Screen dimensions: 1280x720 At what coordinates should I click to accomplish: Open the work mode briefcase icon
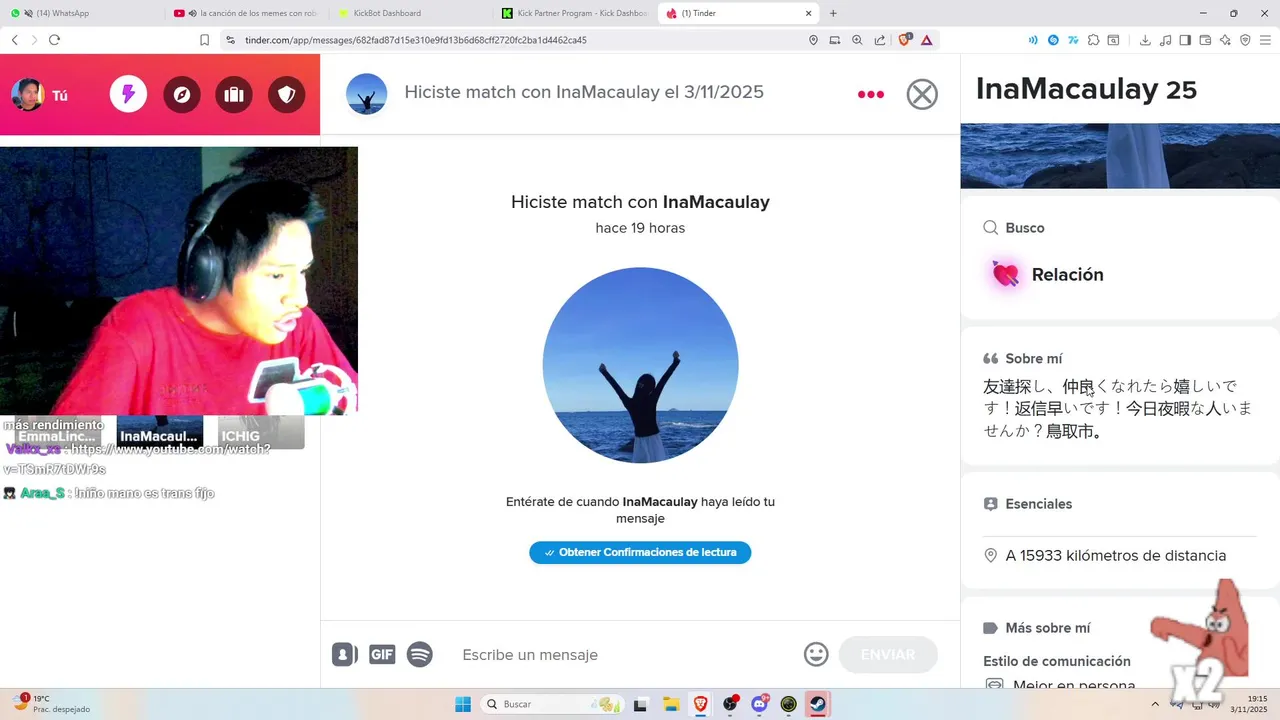pyautogui.click(x=234, y=95)
